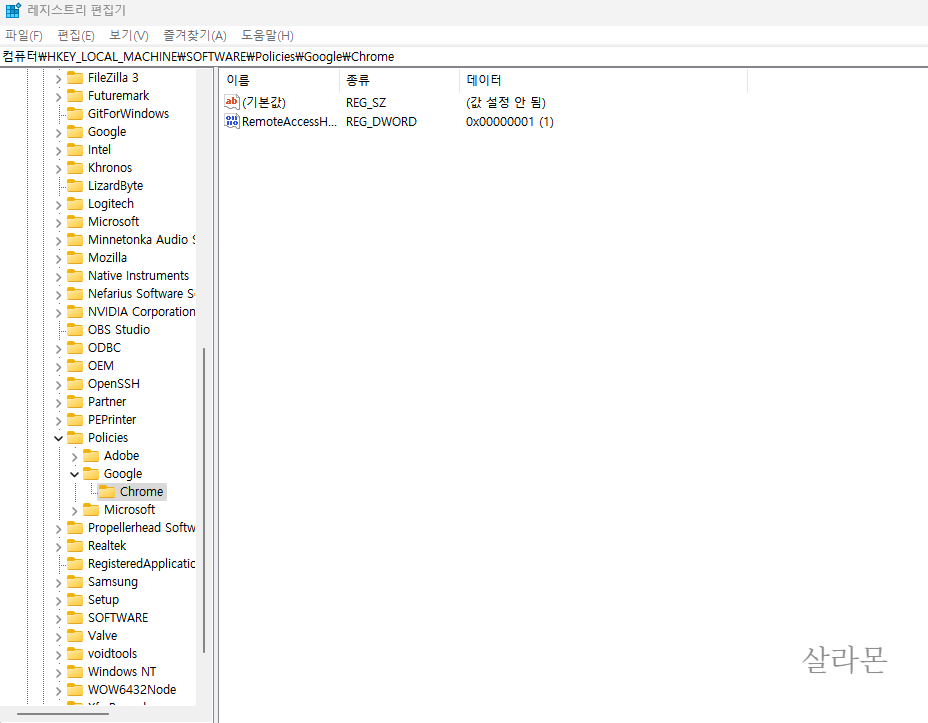Expand the WOW6432Node key
The image size is (928, 723).
(58, 690)
